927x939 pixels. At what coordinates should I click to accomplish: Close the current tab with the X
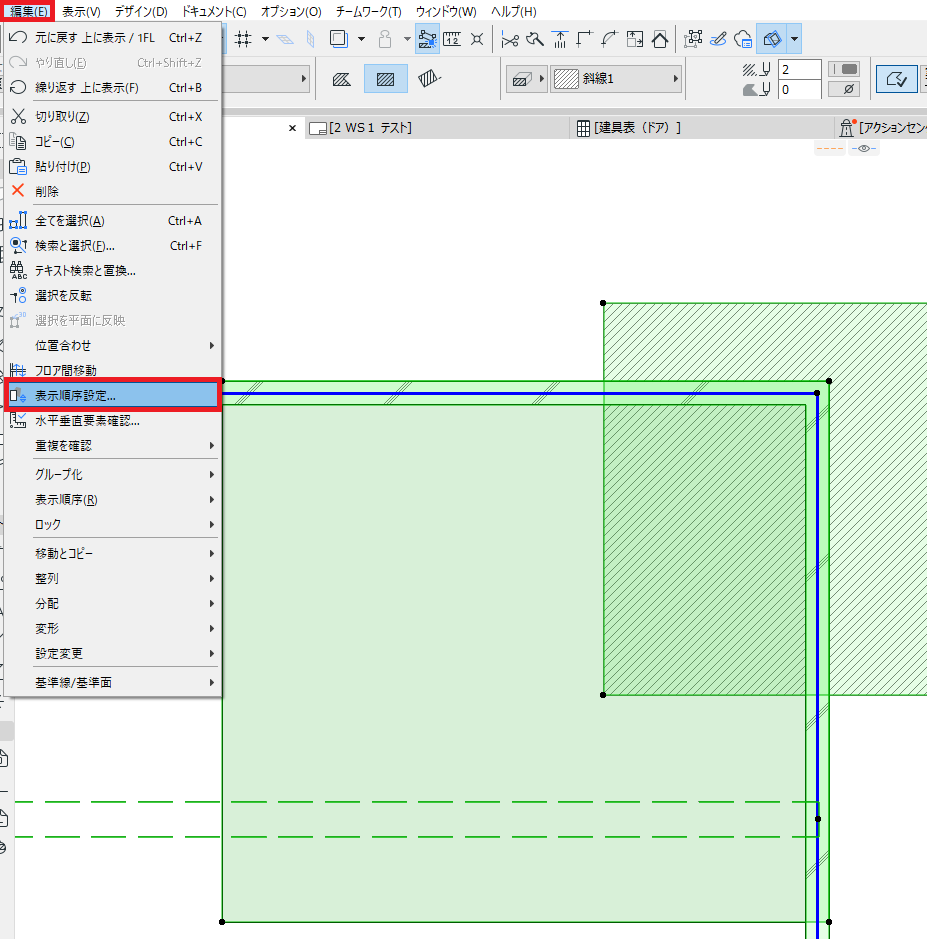[x=292, y=128]
